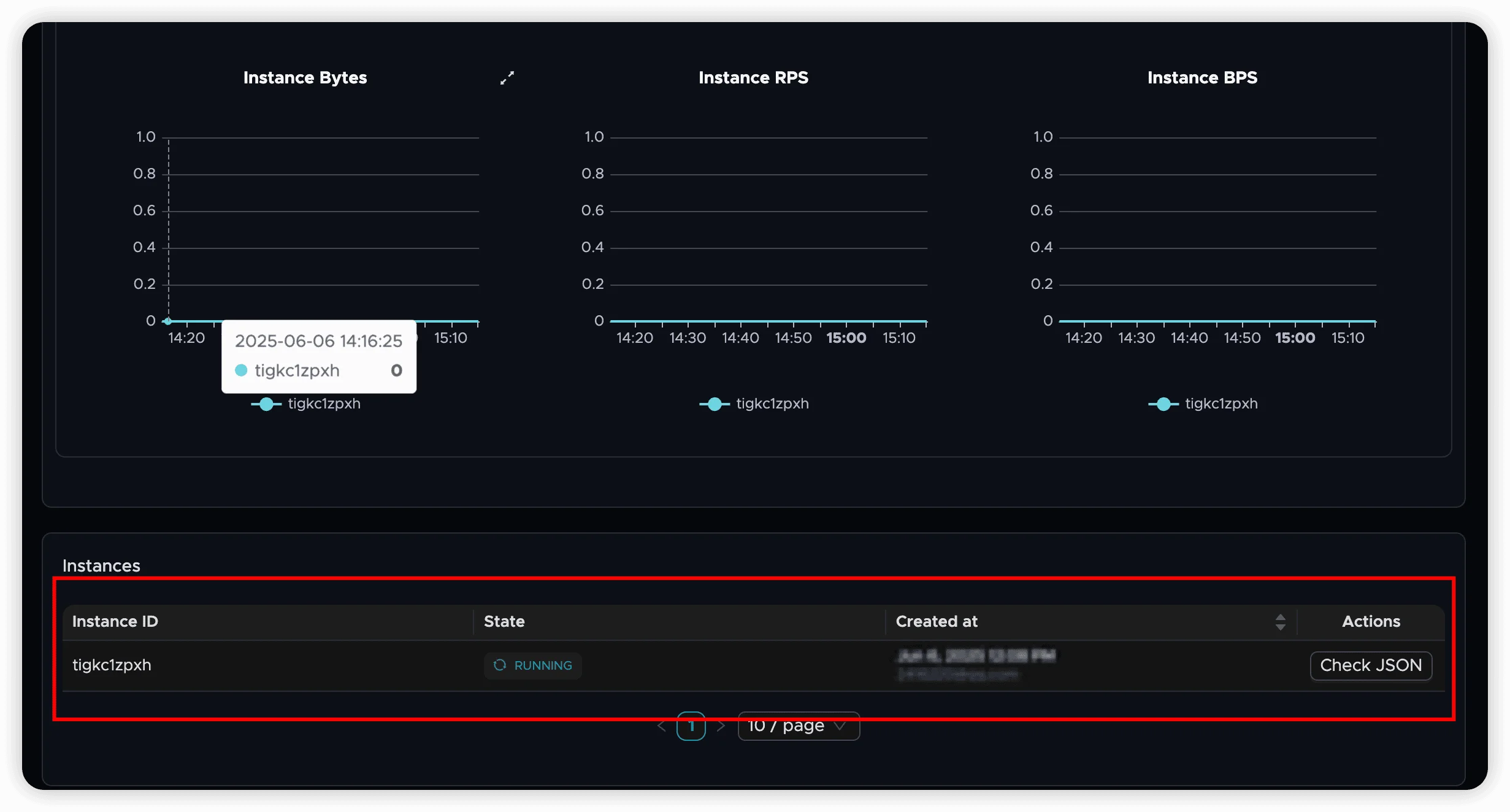Image resolution: width=1510 pixels, height=812 pixels.
Task: Click the teal dot in chart tooltip
Action: (241, 370)
